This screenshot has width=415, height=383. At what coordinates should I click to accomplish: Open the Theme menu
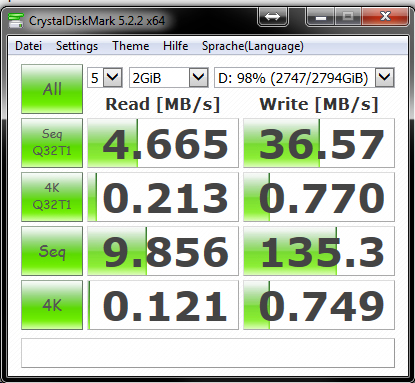[x=130, y=46]
